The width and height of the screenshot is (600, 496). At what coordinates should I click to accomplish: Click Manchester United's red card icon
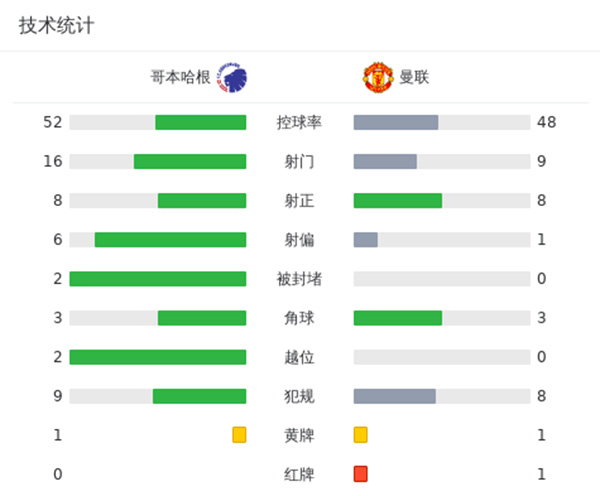360,474
